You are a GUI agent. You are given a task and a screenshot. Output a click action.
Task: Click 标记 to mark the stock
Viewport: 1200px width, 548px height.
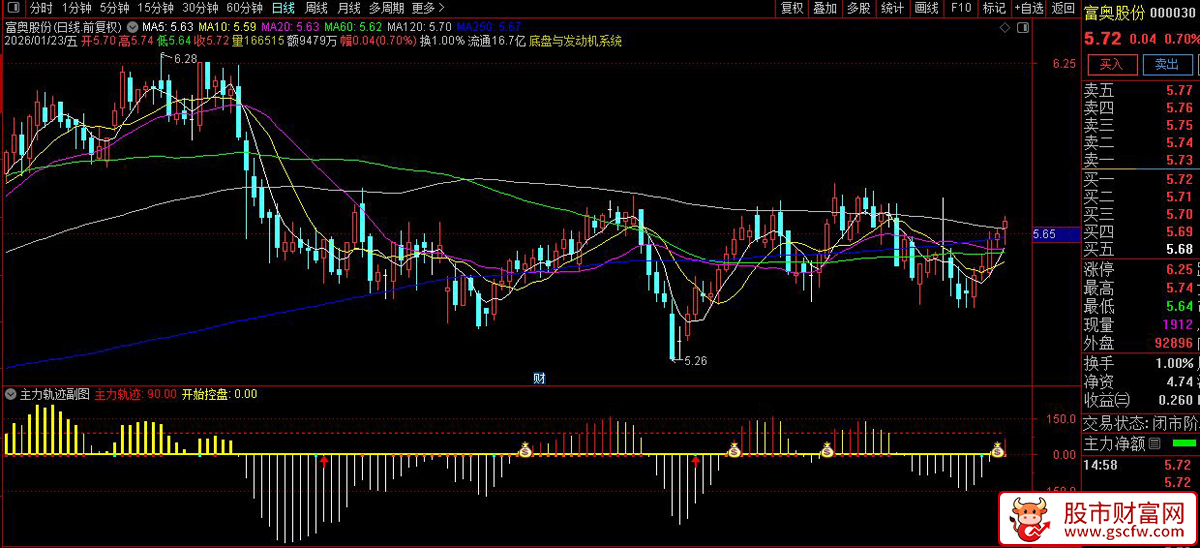click(994, 8)
